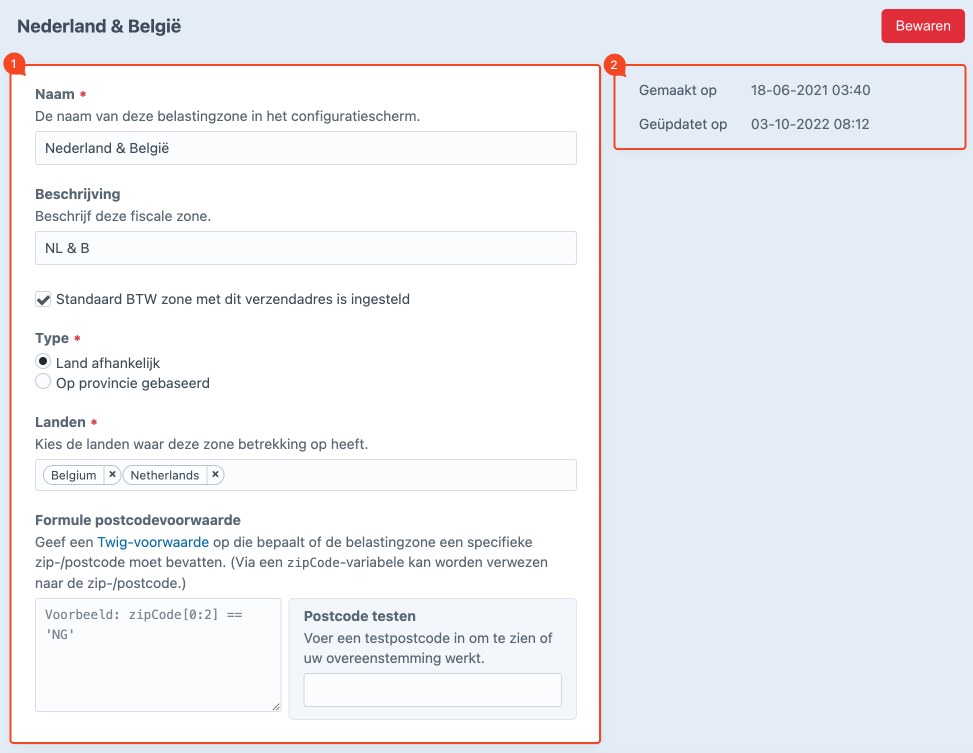
Task: Select Op provincie gebaseerd option
Action: 41,381
